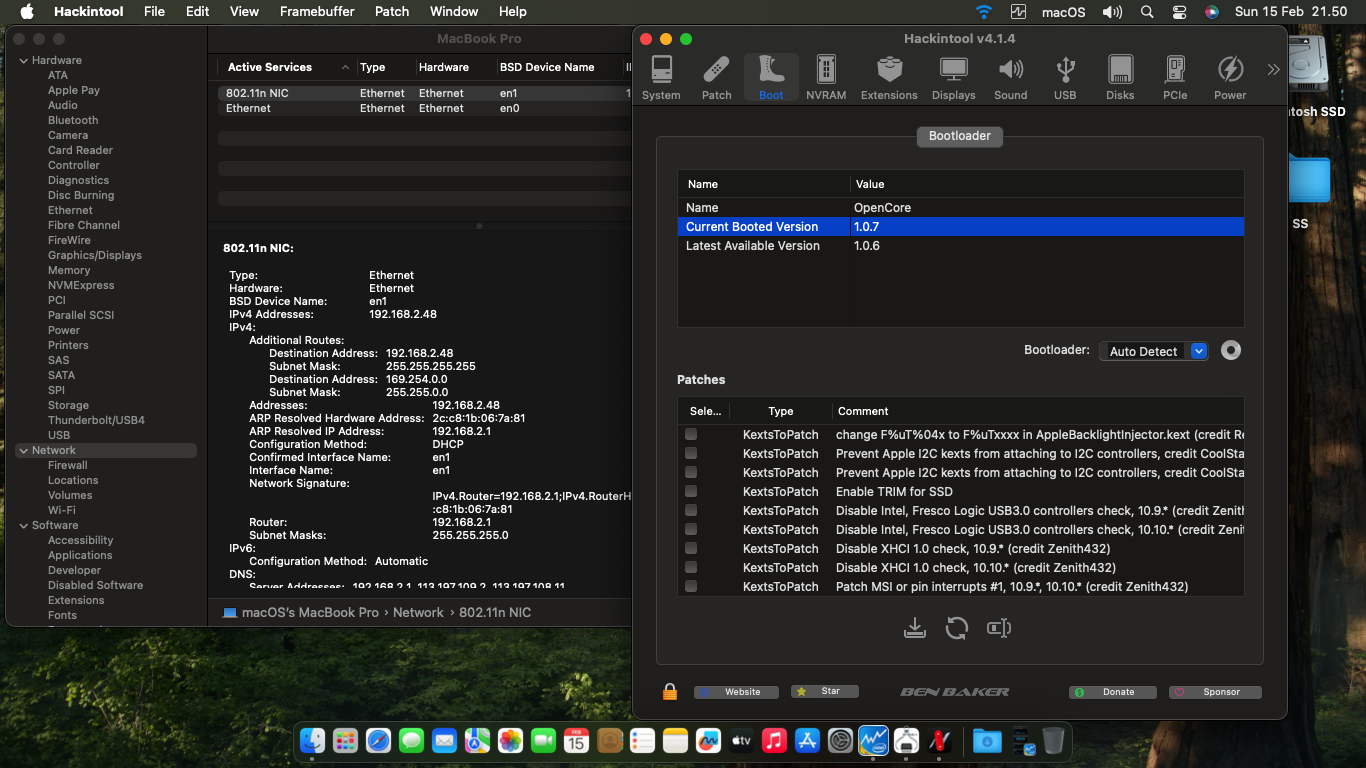The image size is (1366, 768).
Task: Click the refresh icon below the patches list
Action: pyautogui.click(x=957, y=628)
